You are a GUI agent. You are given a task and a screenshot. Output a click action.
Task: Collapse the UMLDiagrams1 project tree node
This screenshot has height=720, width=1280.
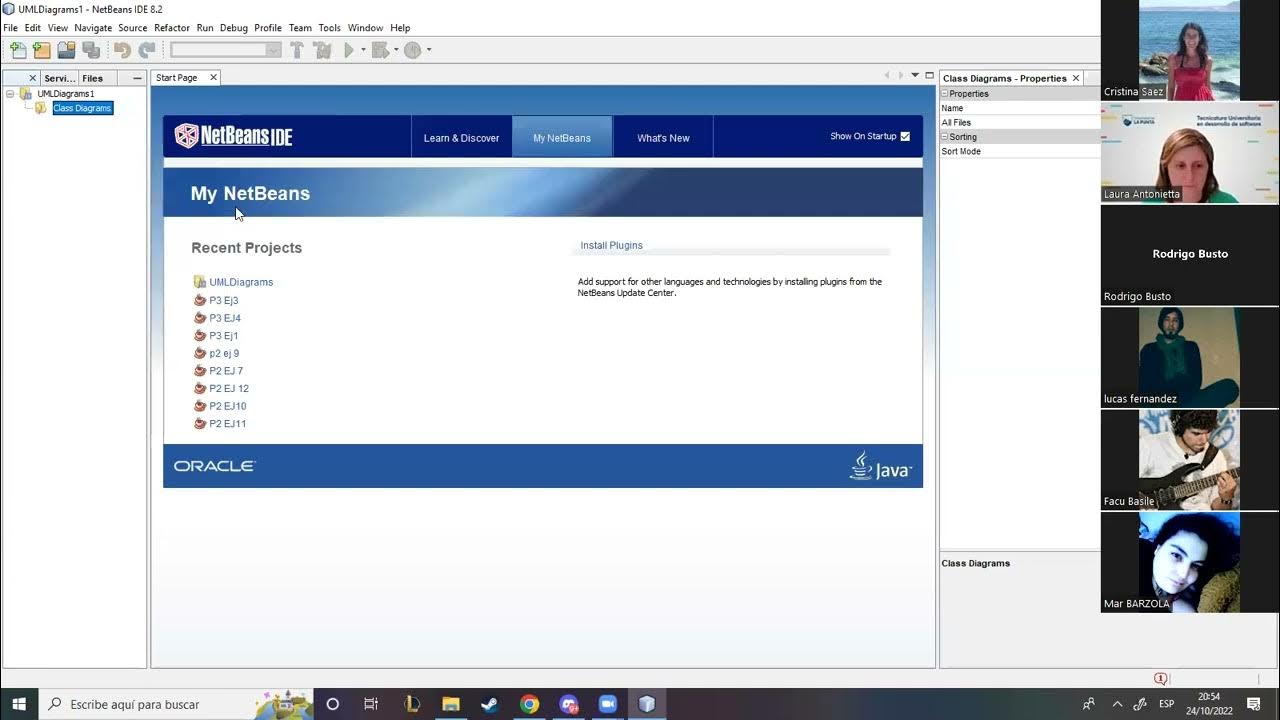pyautogui.click(x=10, y=94)
